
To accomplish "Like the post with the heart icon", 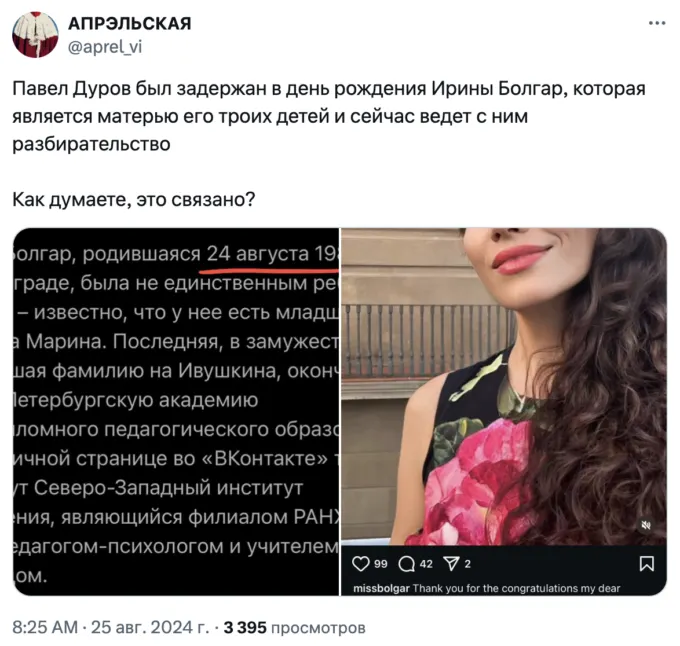I will coord(360,564).
